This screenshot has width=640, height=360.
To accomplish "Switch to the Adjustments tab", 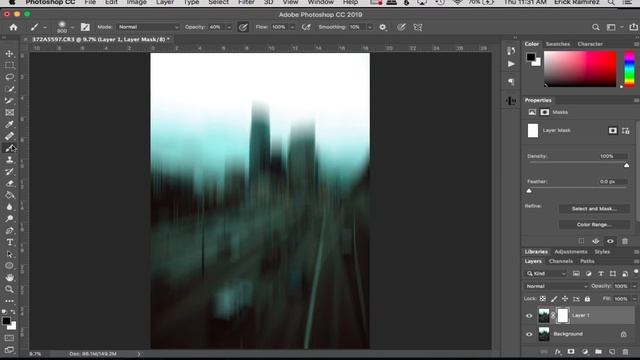I will pyautogui.click(x=571, y=252).
